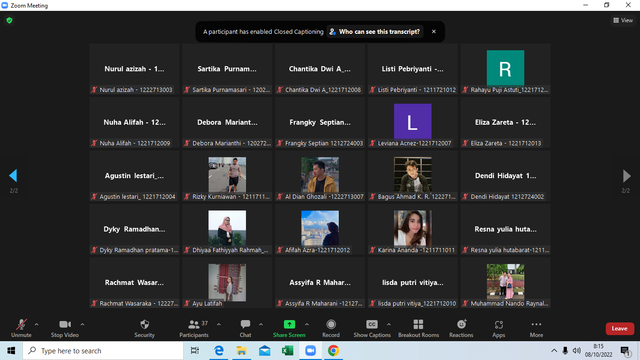The height and width of the screenshot is (360, 640).
Task: Select Dhiyaa Fathiyyah Rahmah's profile picture
Action: coord(227,228)
